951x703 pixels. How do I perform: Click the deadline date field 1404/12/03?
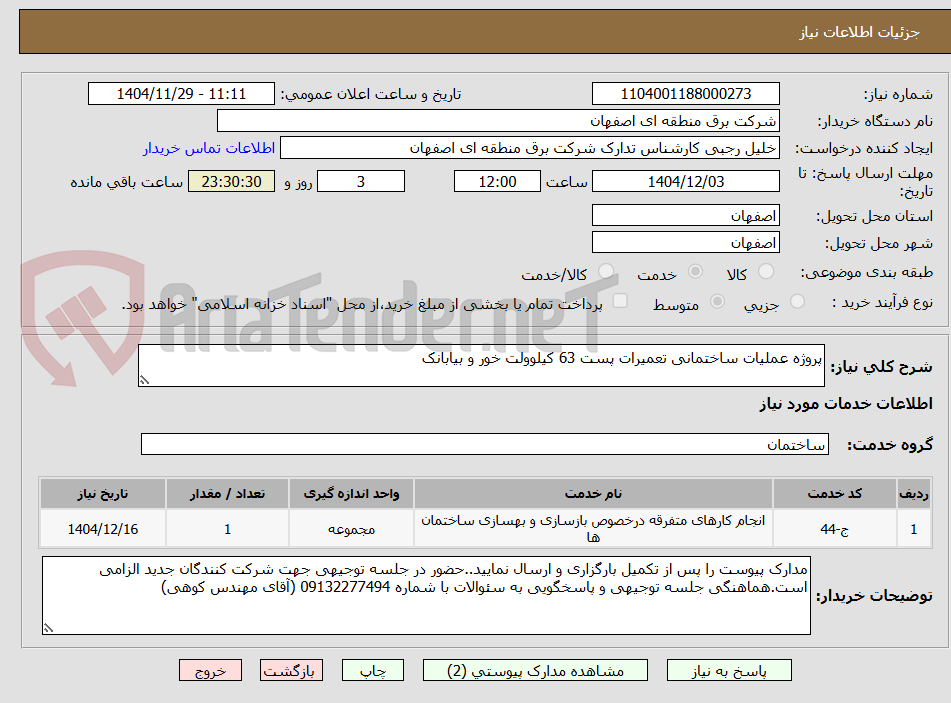tap(685, 181)
